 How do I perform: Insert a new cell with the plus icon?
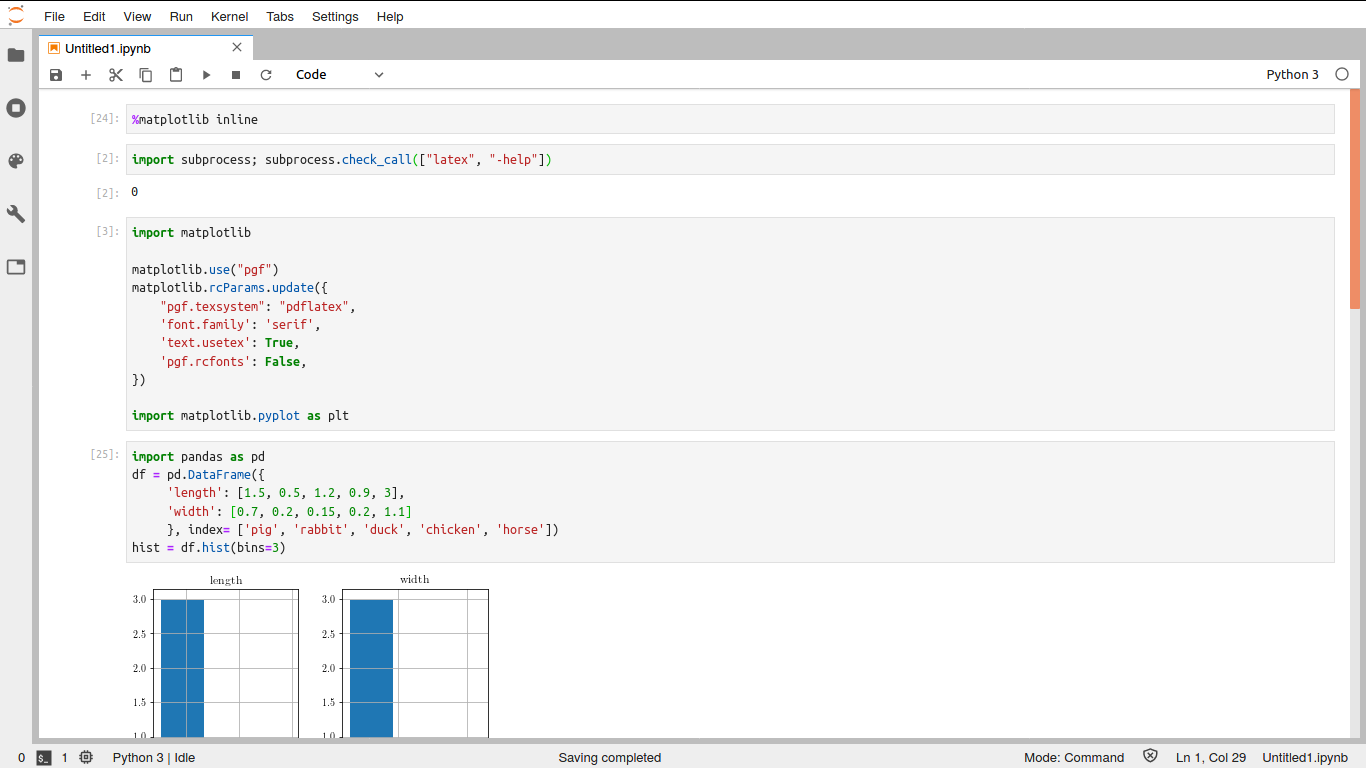(86, 75)
